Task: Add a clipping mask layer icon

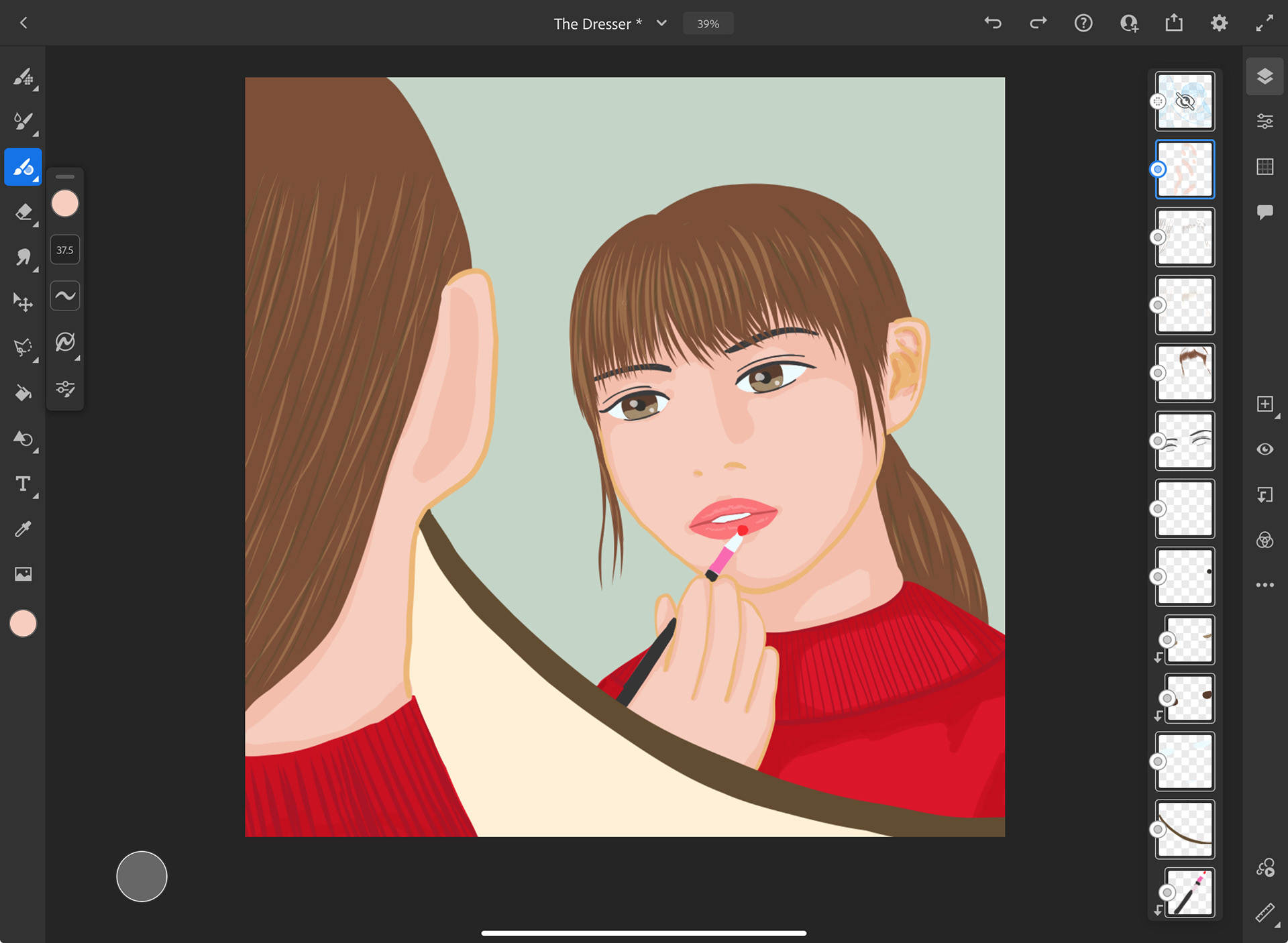Action: coord(1265,495)
